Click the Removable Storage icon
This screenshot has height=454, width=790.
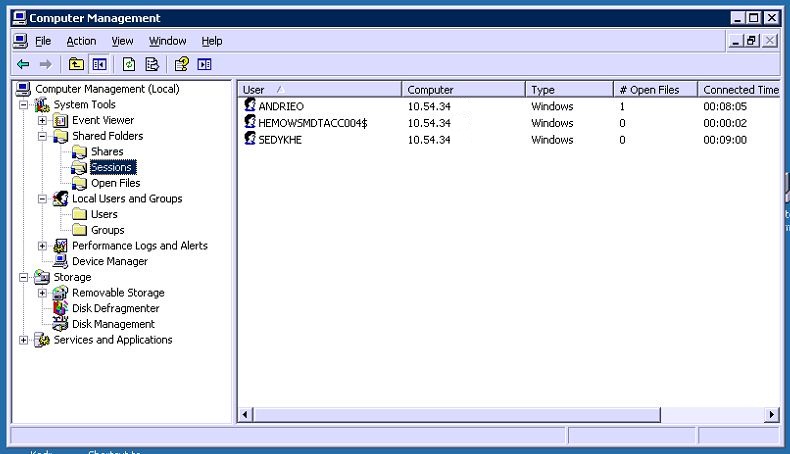[60, 293]
